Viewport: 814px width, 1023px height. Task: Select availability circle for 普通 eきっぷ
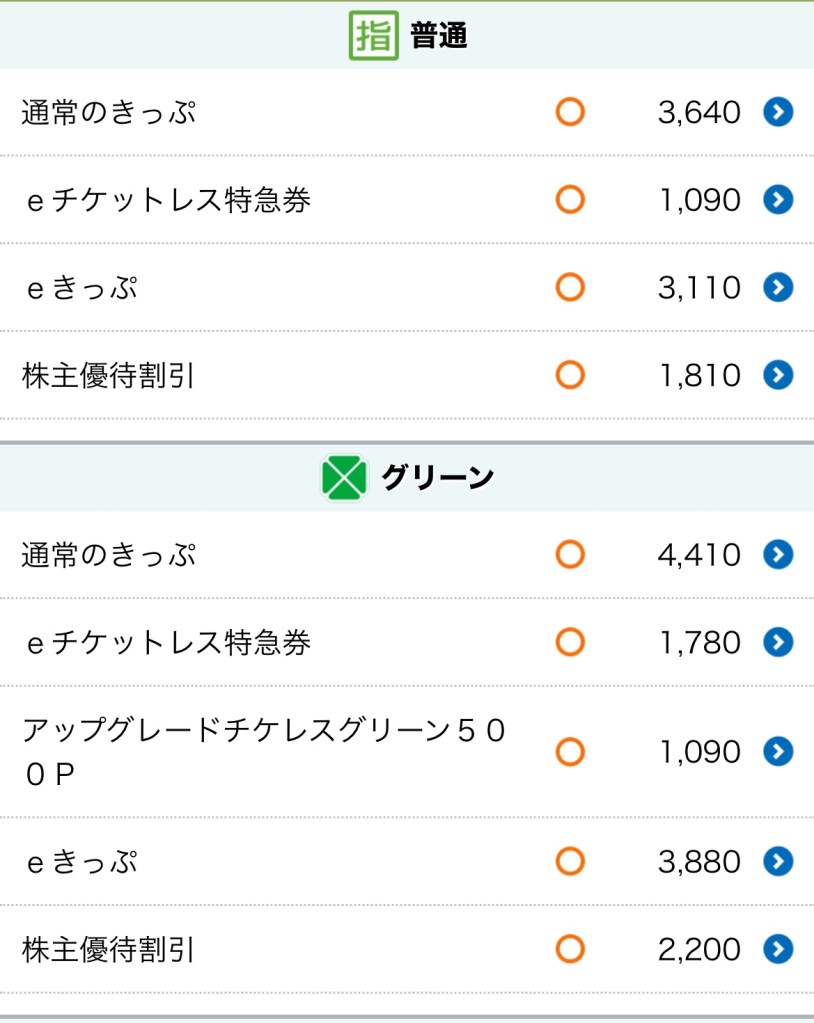(570, 288)
